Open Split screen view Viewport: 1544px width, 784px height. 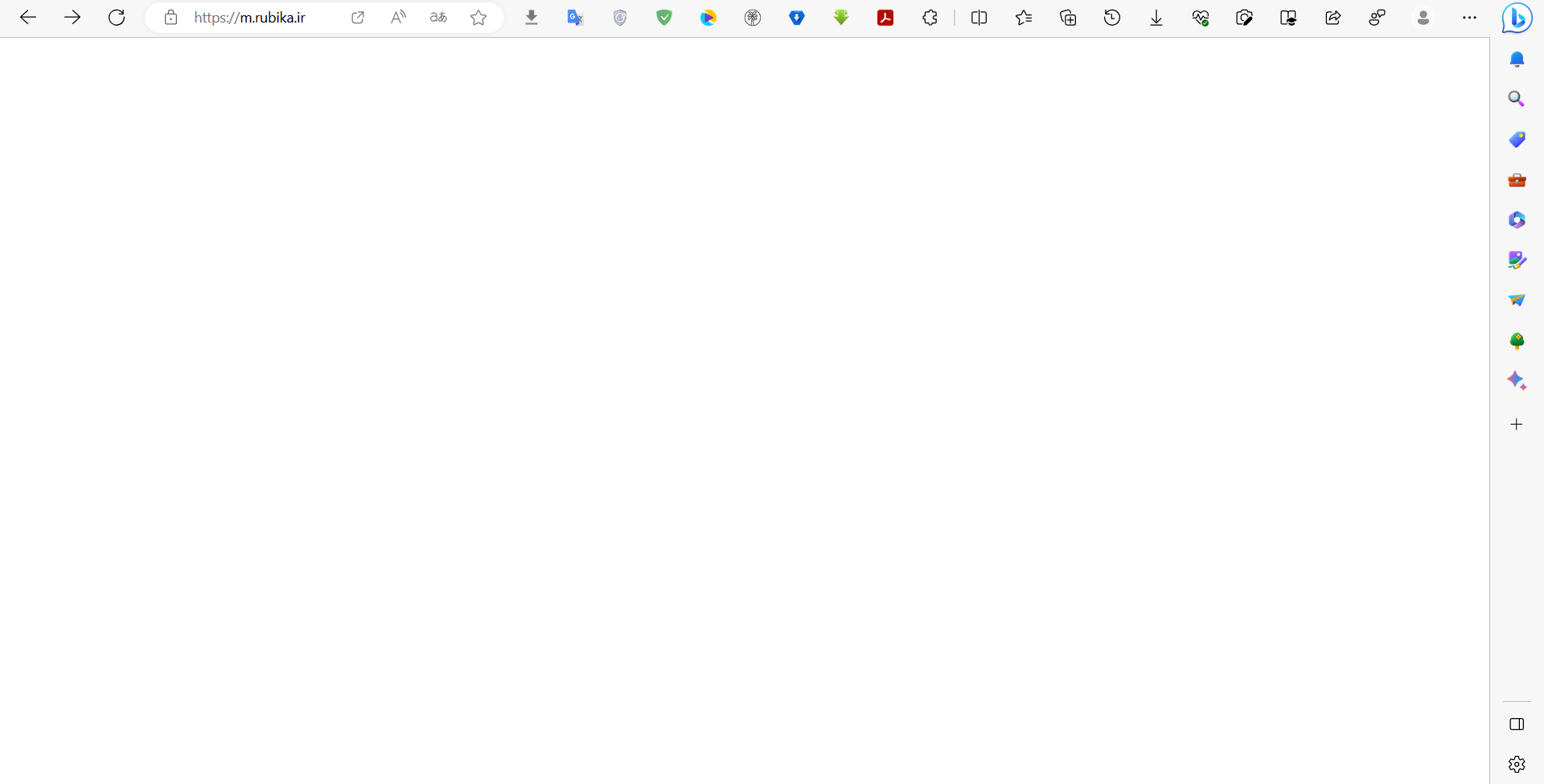(x=979, y=17)
